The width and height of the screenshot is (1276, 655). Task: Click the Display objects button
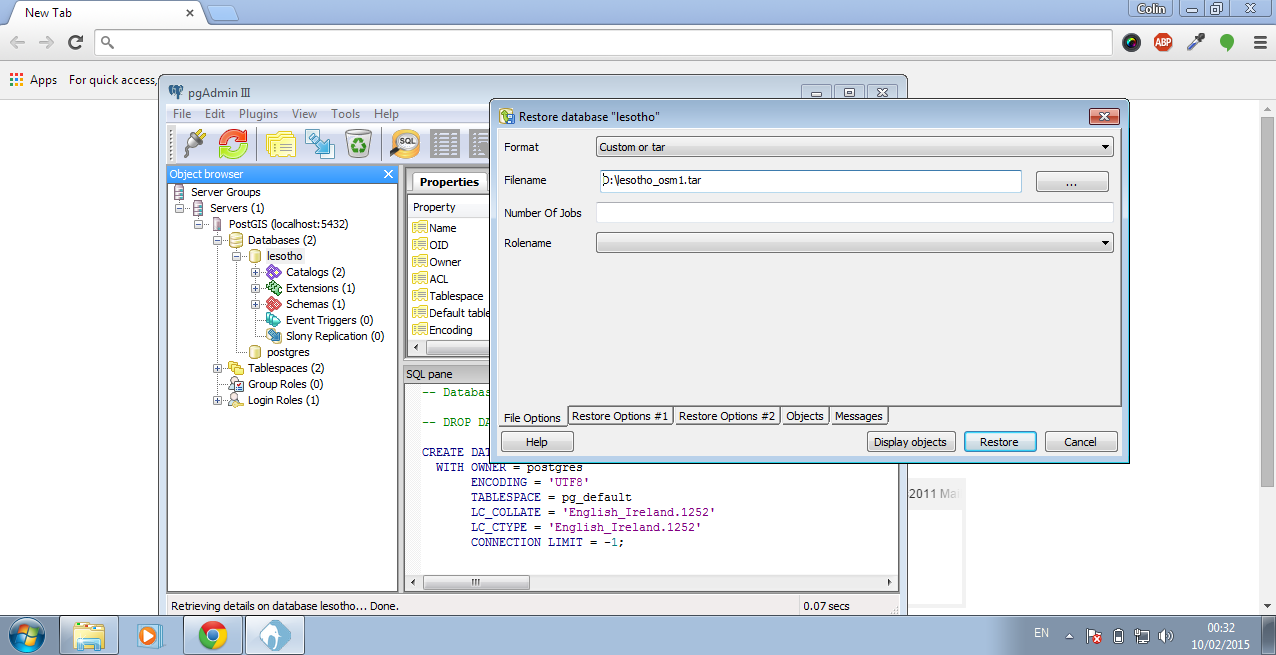pyautogui.click(x=911, y=442)
